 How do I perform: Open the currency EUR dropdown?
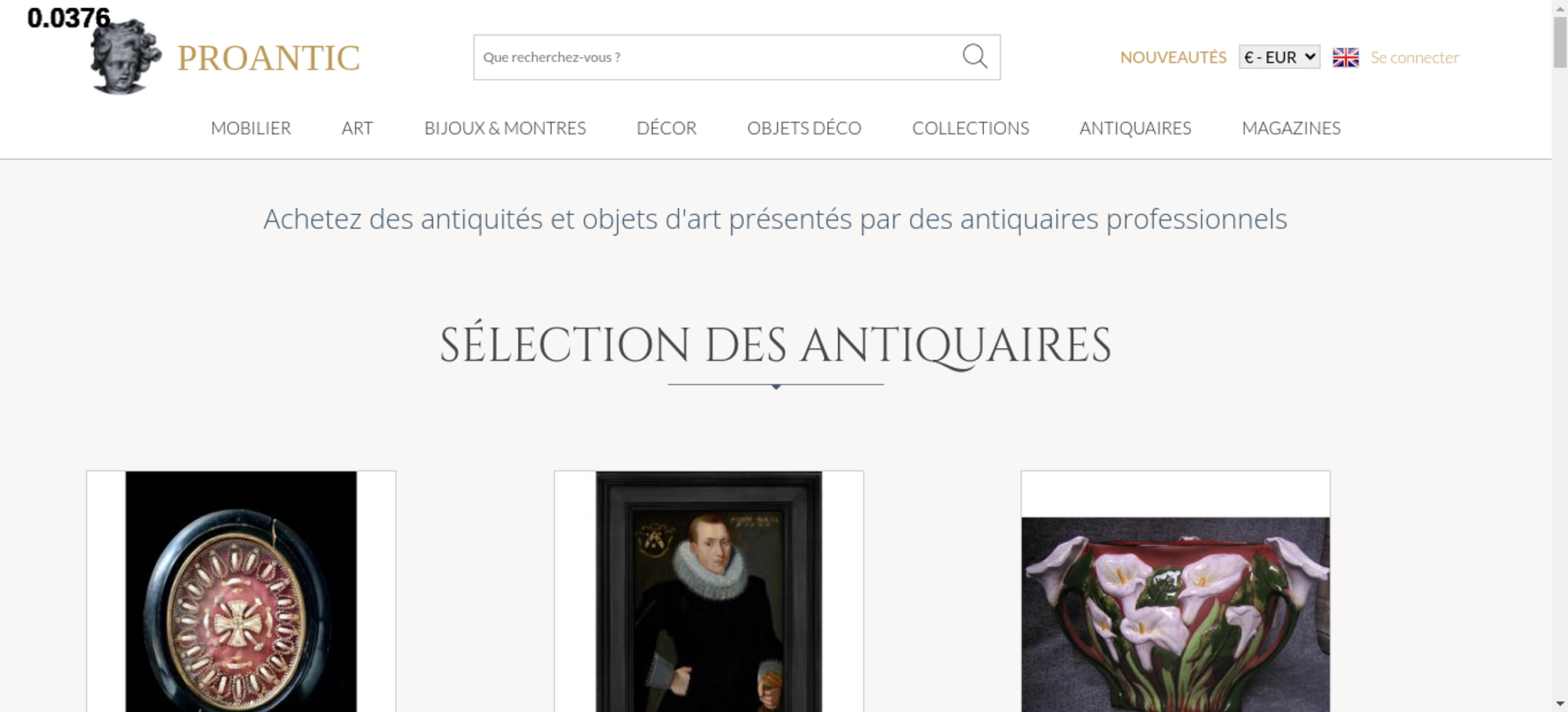(1279, 57)
